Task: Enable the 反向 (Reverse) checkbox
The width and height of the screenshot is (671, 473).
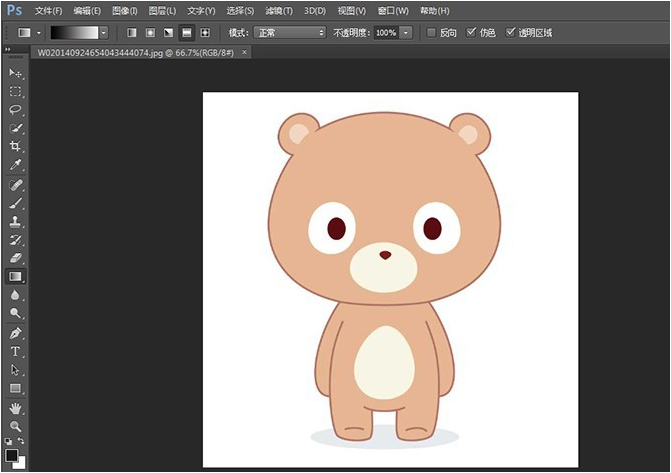Action: tap(432, 33)
